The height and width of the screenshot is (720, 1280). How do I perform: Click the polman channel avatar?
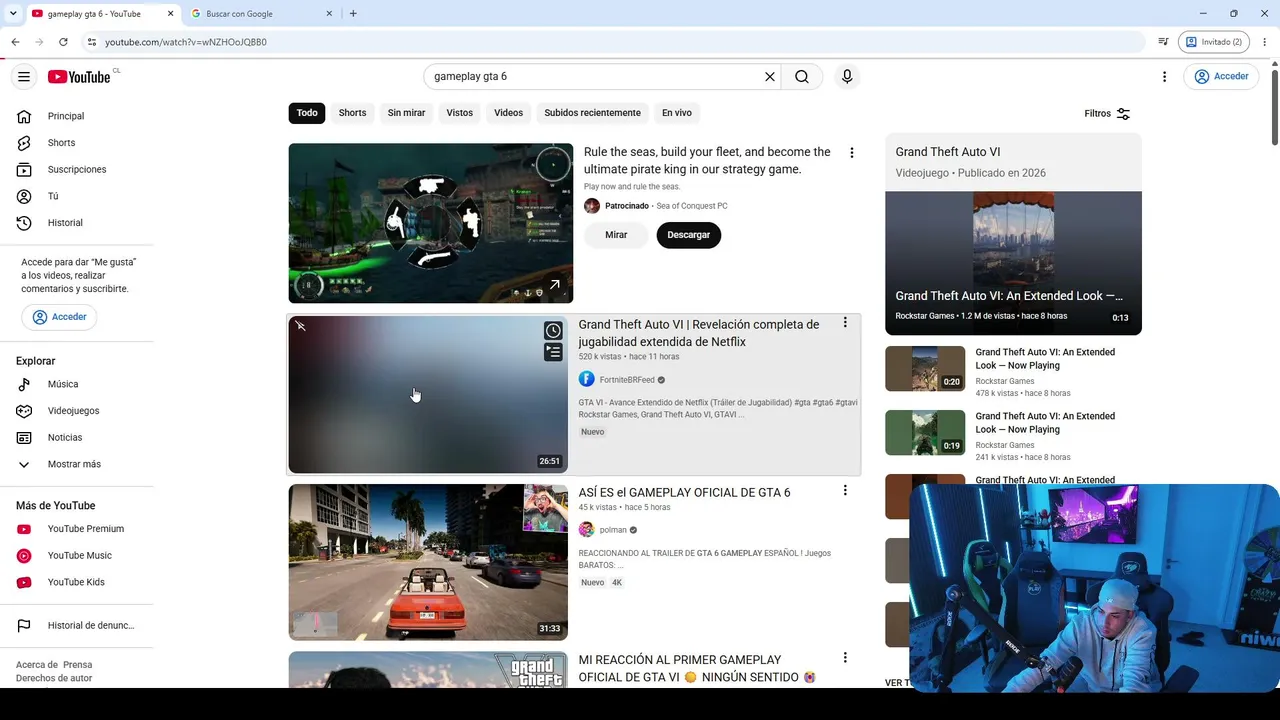point(587,530)
